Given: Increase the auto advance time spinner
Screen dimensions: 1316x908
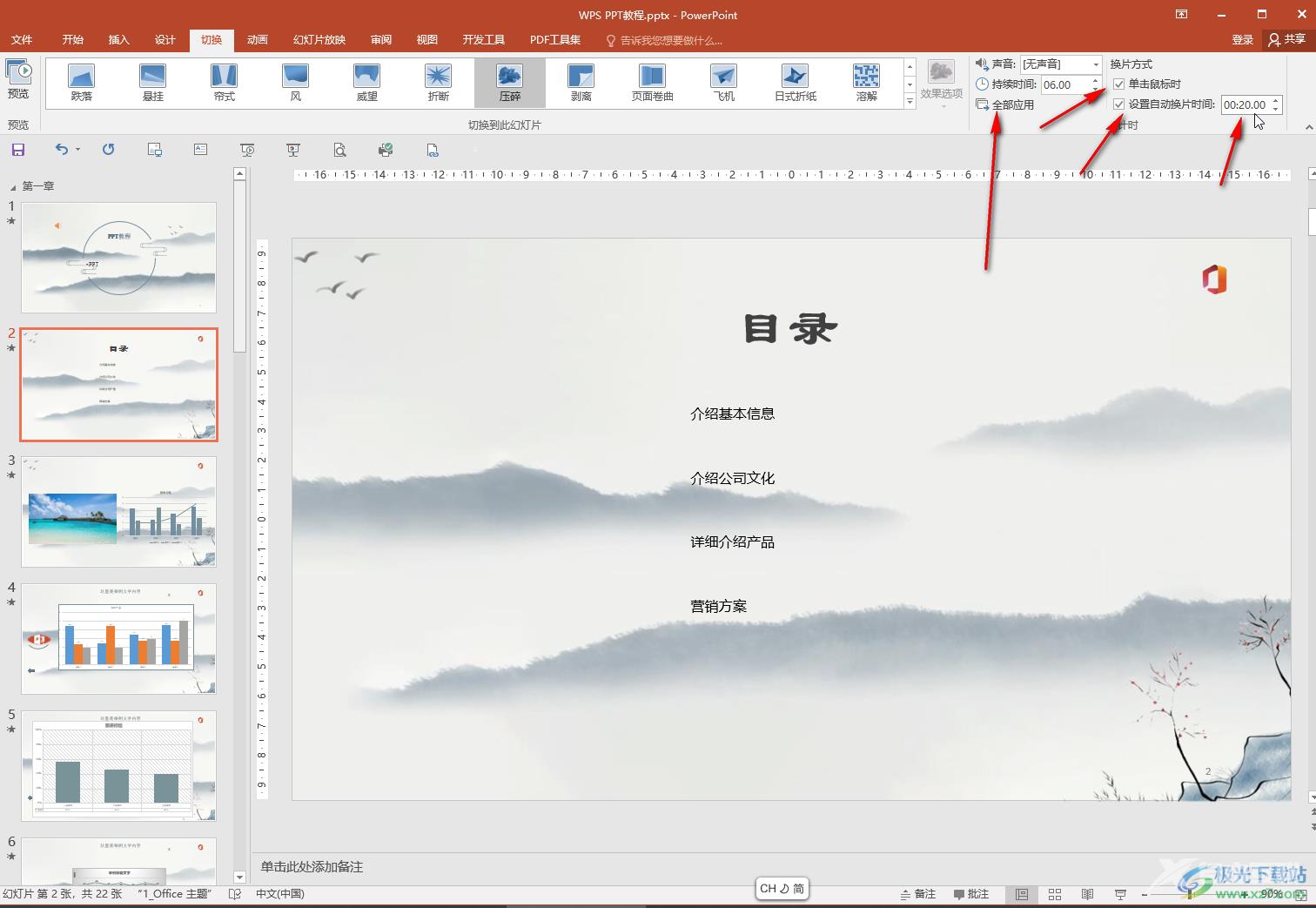Looking at the screenshot, I should [1275, 101].
